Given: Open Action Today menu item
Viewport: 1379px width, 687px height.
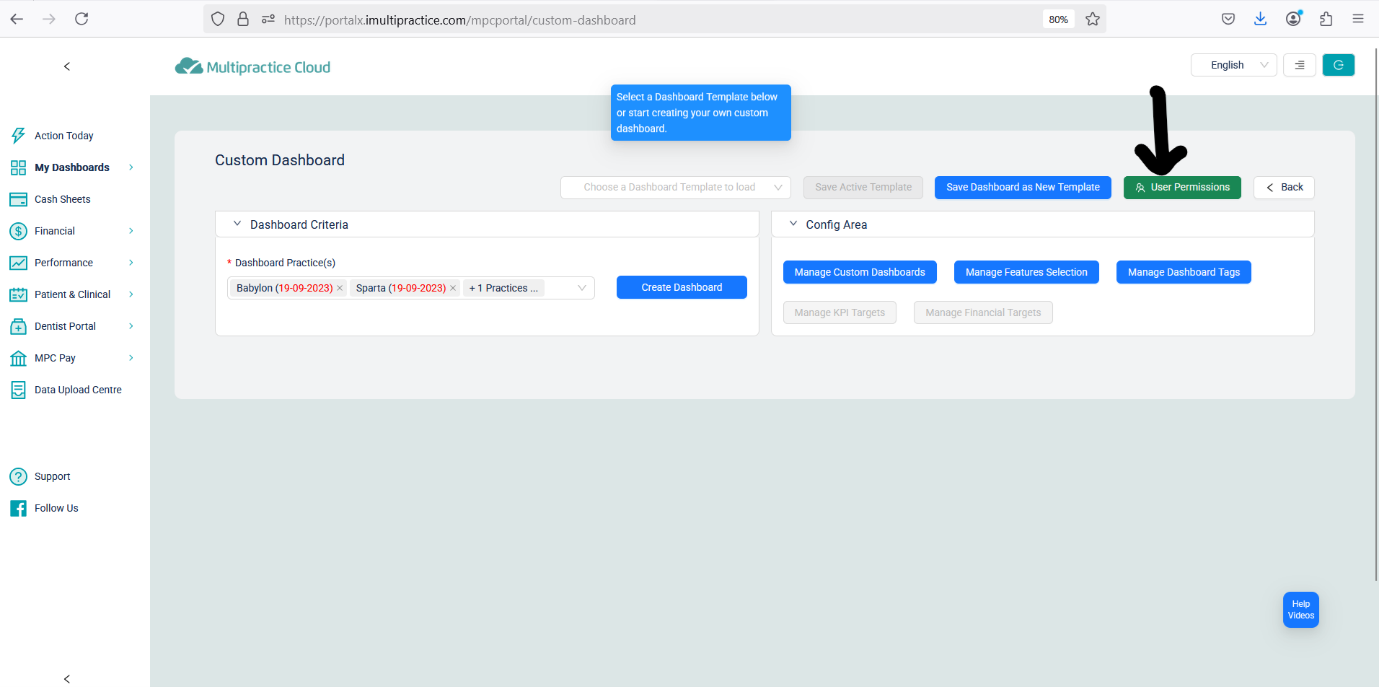Looking at the screenshot, I should click(x=64, y=136).
